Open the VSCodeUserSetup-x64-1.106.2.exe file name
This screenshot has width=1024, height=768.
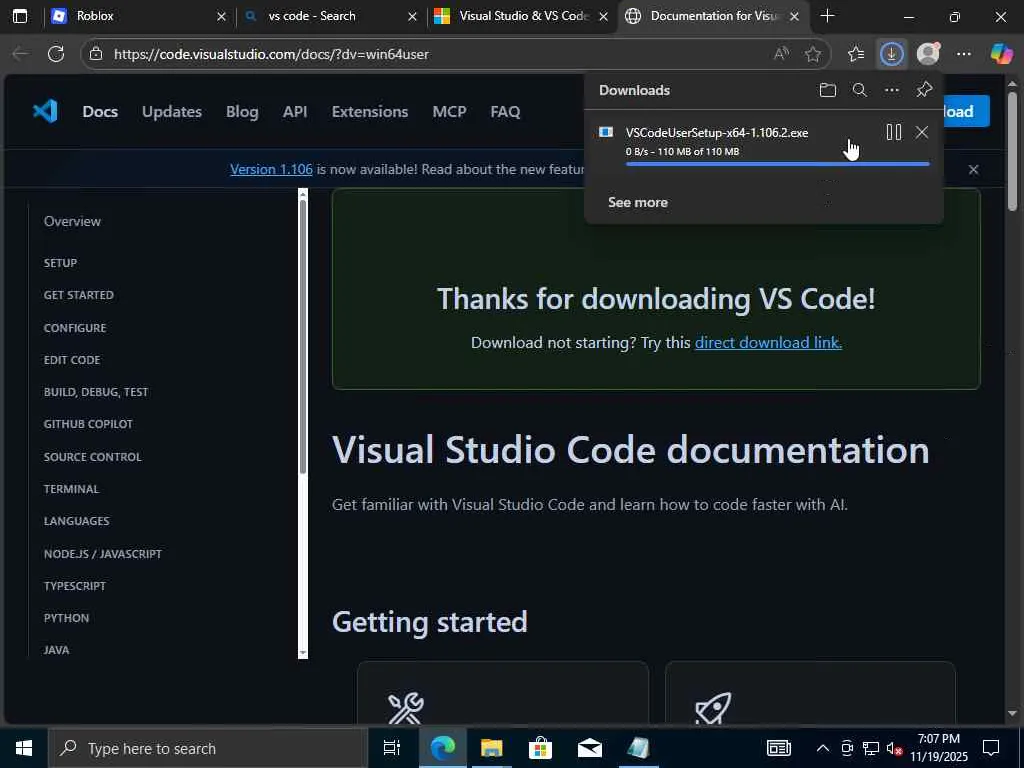pyautogui.click(x=716, y=133)
